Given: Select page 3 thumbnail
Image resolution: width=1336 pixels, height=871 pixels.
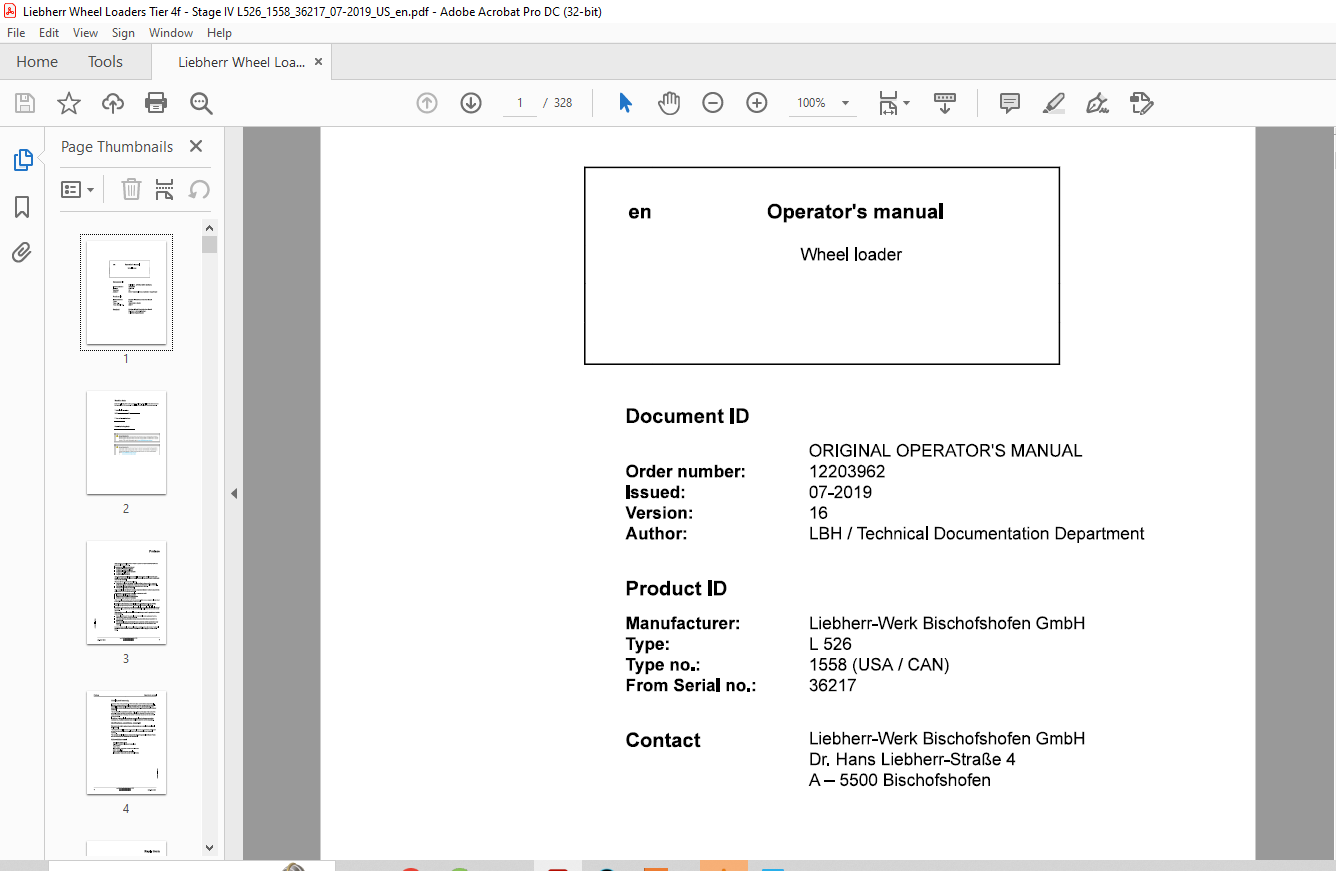Looking at the screenshot, I should [126, 592].
